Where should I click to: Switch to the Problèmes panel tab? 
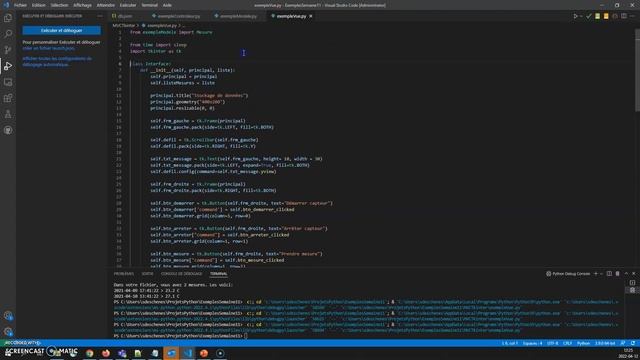tap(124, 274)
